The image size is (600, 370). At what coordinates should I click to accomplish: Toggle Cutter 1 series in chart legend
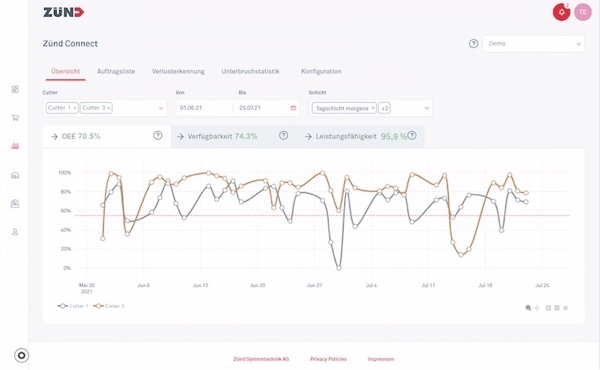[x=73, y=306]
